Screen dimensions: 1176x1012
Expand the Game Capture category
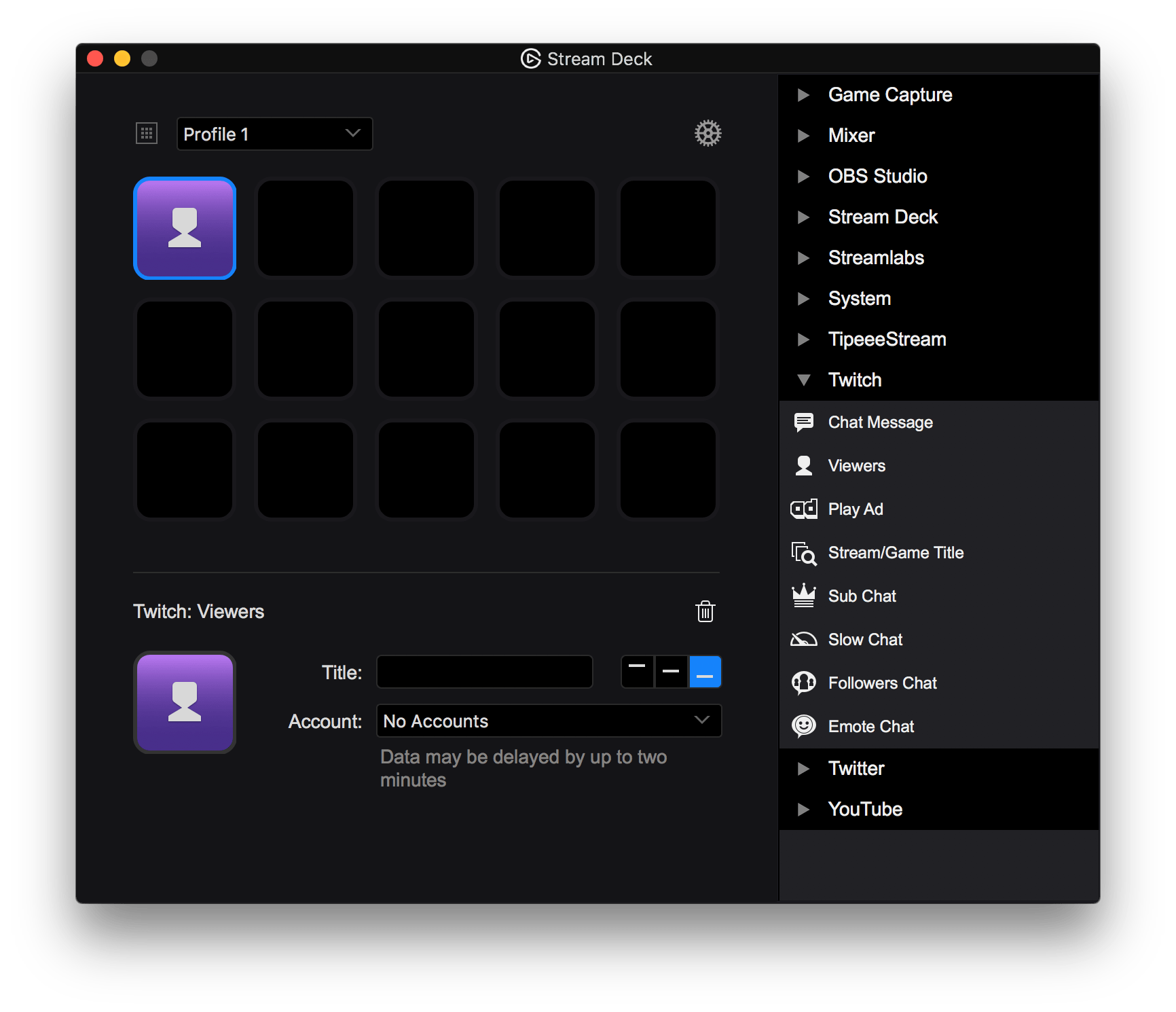(803, 95)
